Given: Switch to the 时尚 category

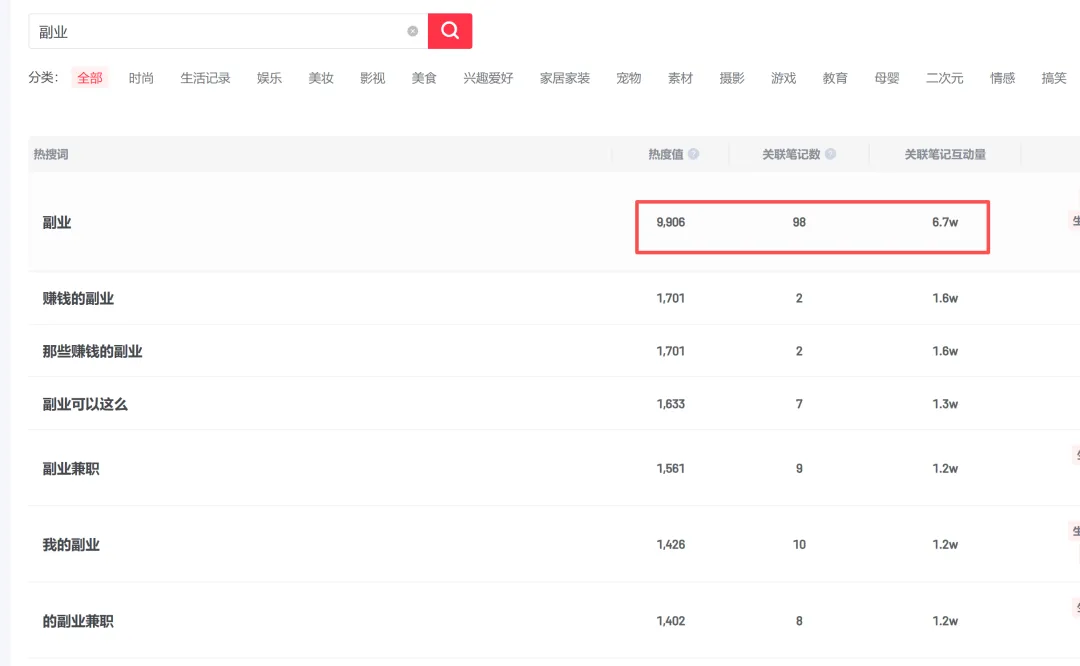Looking at the screenshot, I should coord(141,78).
